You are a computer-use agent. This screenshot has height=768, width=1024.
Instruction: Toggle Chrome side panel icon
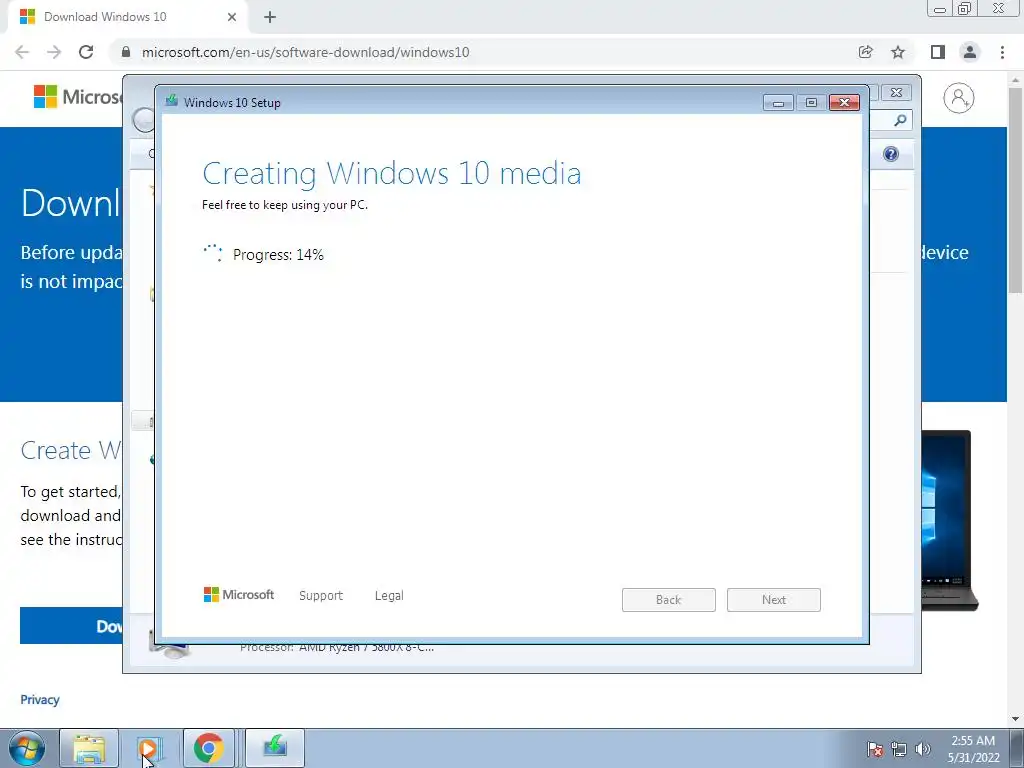(938, 52)
